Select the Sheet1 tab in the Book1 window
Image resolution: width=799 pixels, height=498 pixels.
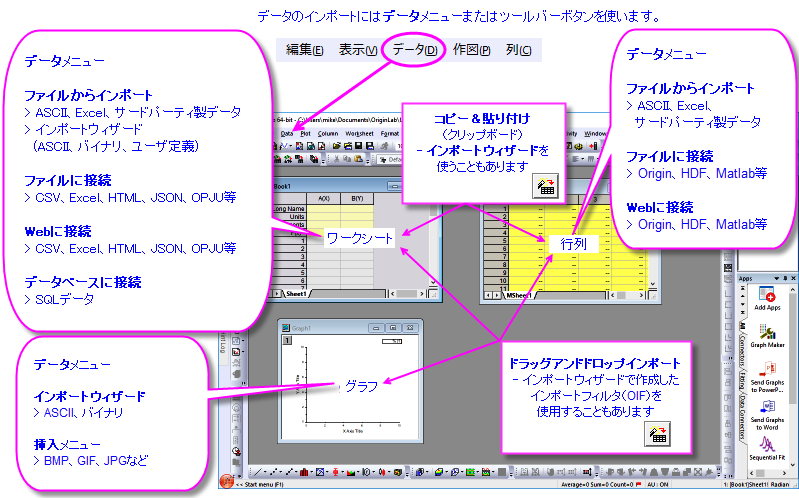coord(296,294)
